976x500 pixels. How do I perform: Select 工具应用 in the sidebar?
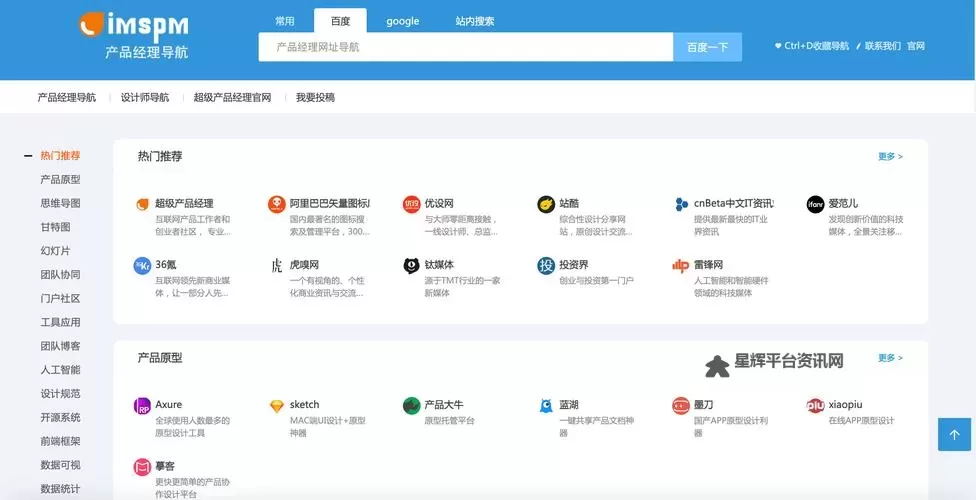coord(60,322)
